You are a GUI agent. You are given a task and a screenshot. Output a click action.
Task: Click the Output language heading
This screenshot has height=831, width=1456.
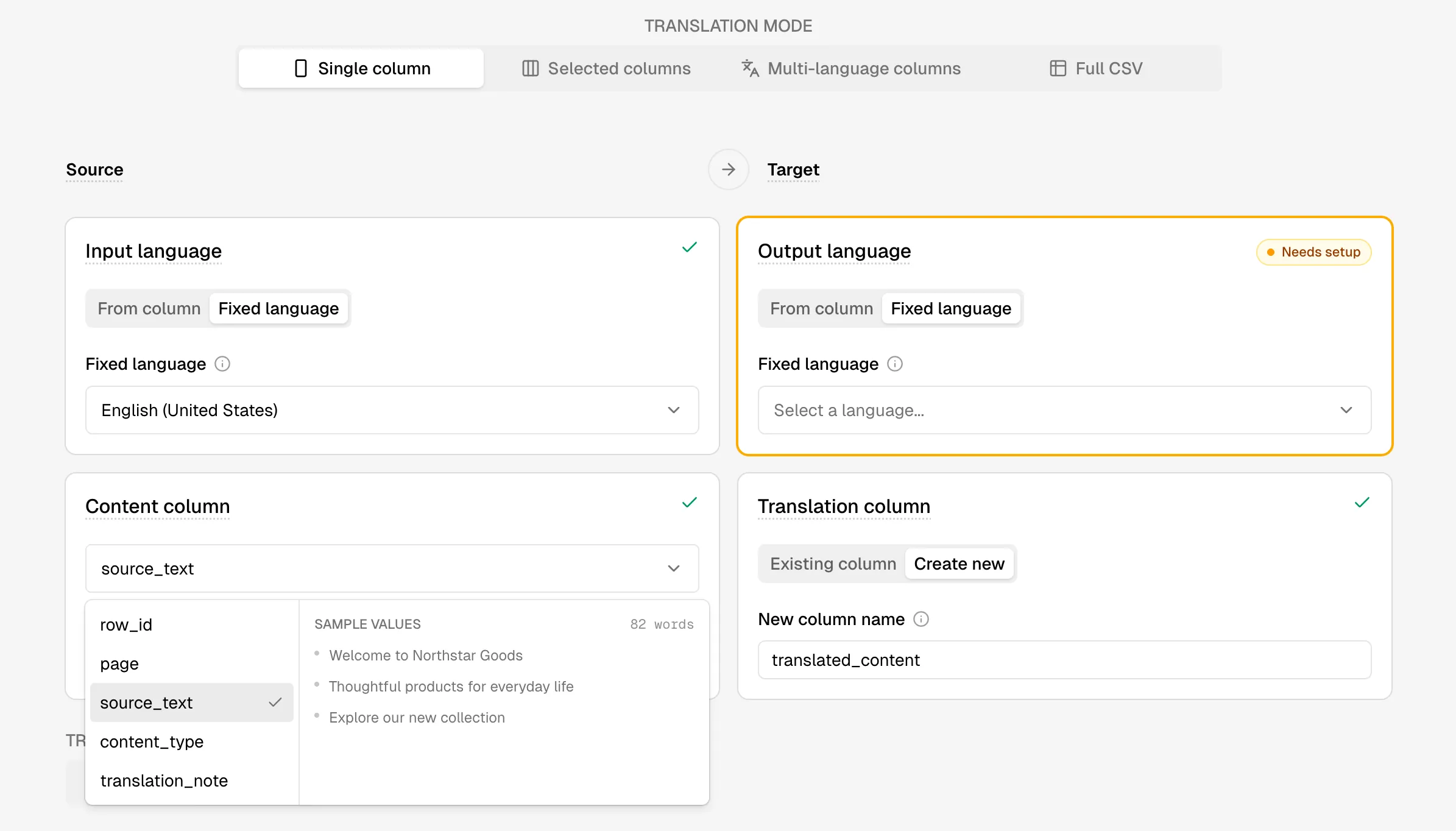835,251
